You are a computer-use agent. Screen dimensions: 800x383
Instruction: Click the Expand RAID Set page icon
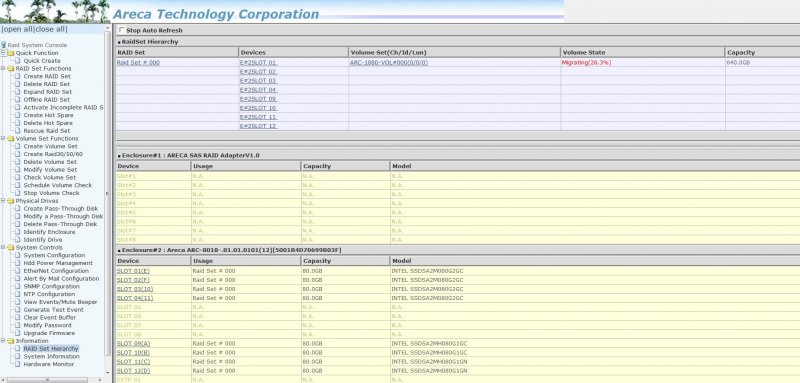click(x=18, y=92)
